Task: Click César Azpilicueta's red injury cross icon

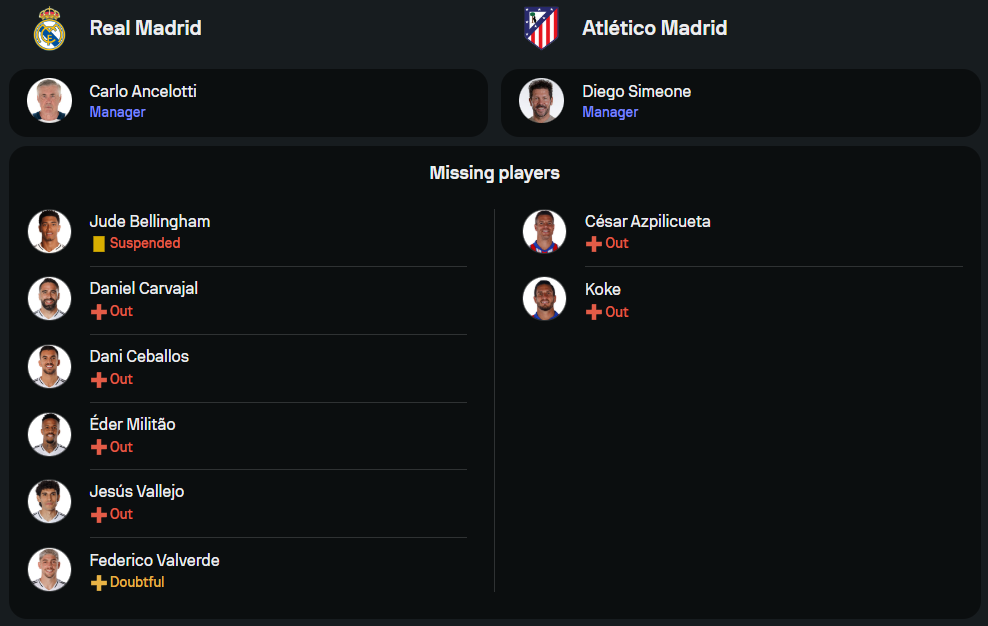Action: (x=593, y=243)
